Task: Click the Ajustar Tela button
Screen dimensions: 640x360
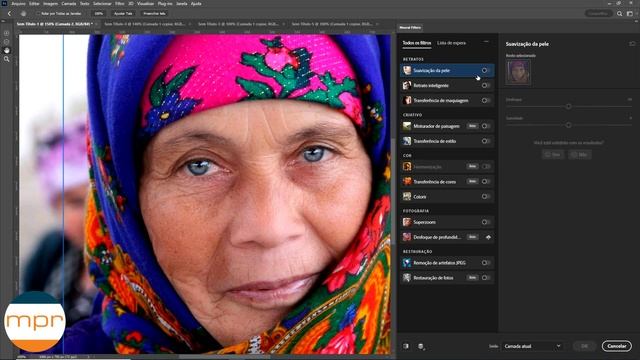Action: 123,13
